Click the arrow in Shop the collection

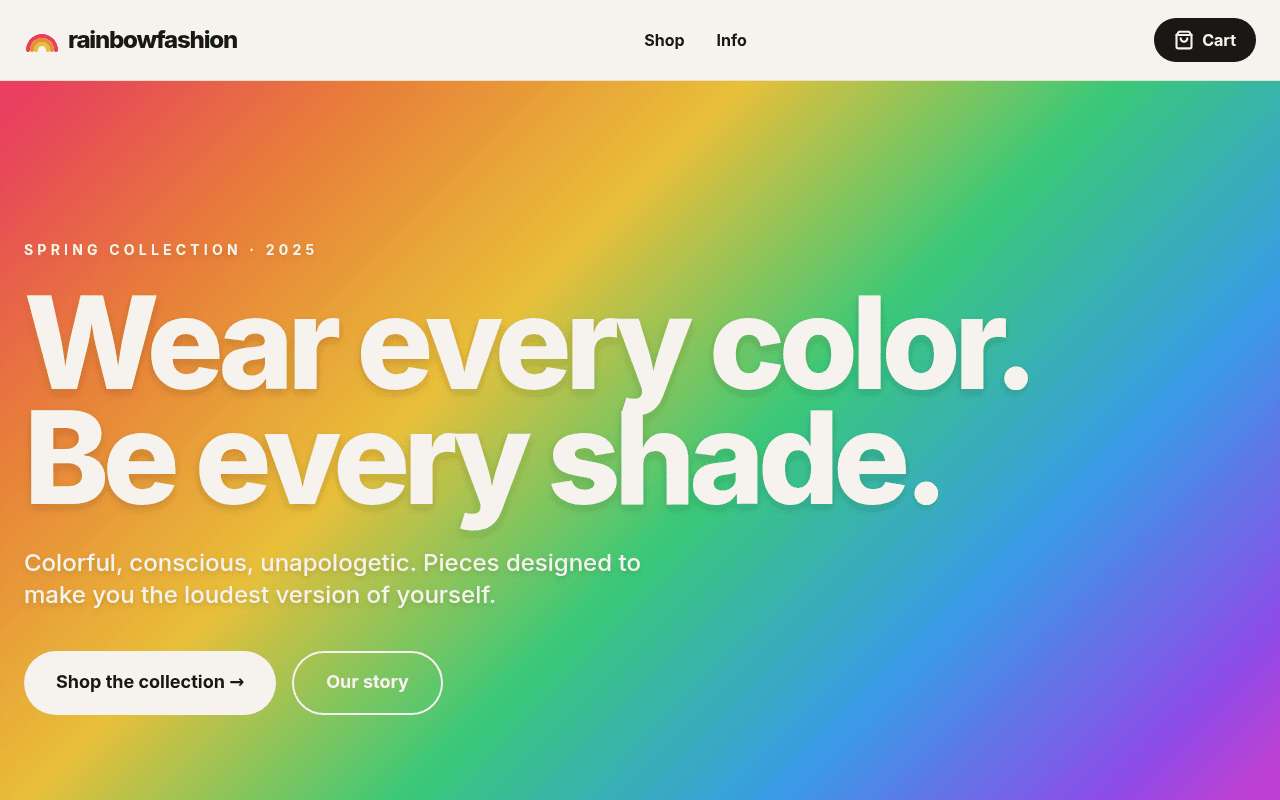click(x=237, y=682)
